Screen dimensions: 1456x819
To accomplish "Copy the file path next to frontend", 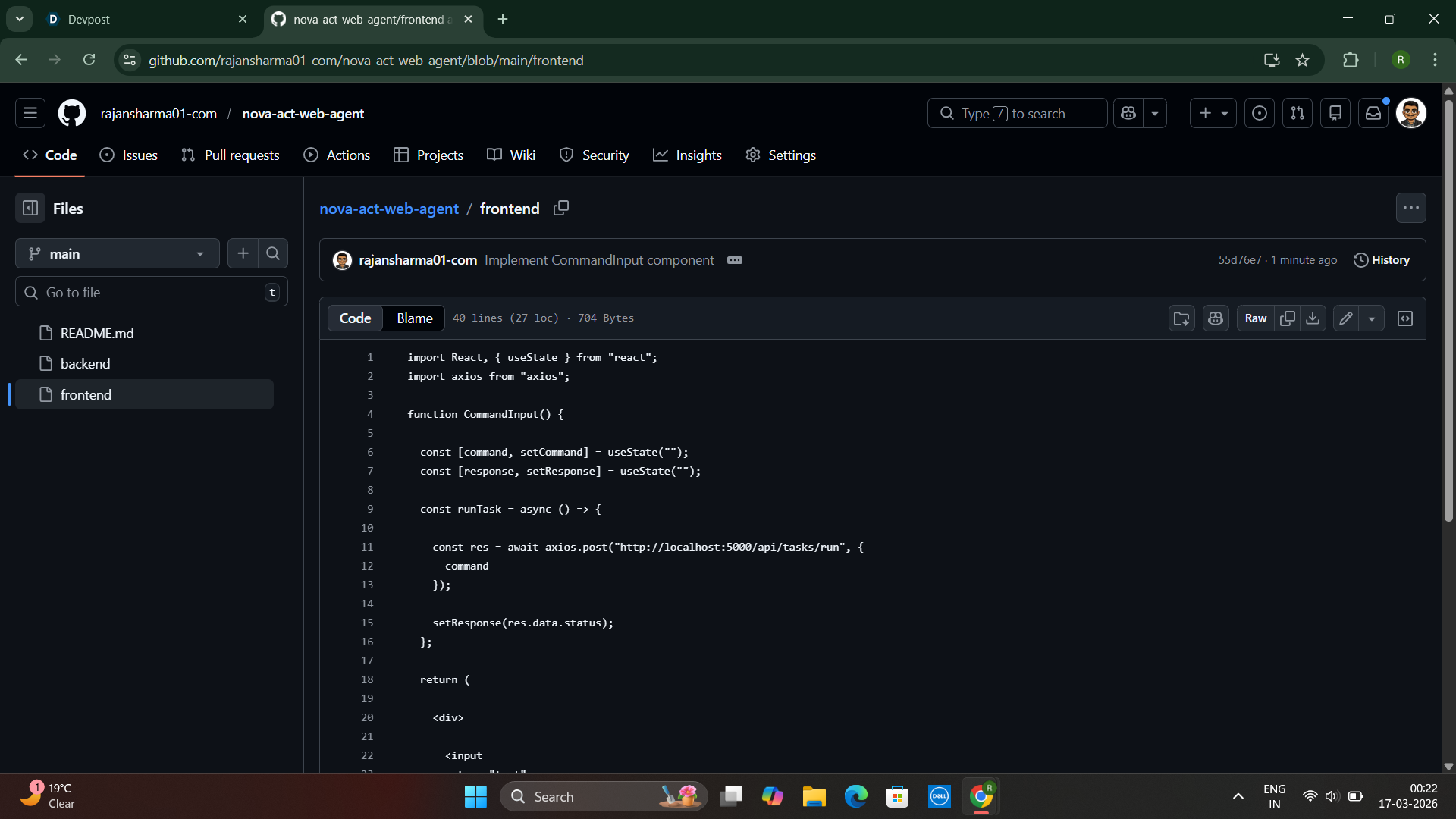I will coord(560,208).
